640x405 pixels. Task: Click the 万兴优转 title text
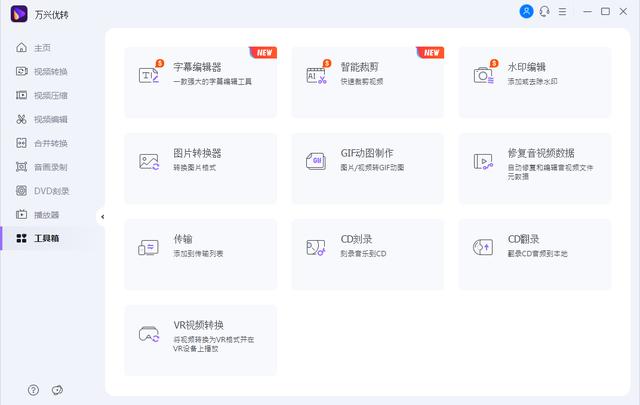[x=51, y=15]
